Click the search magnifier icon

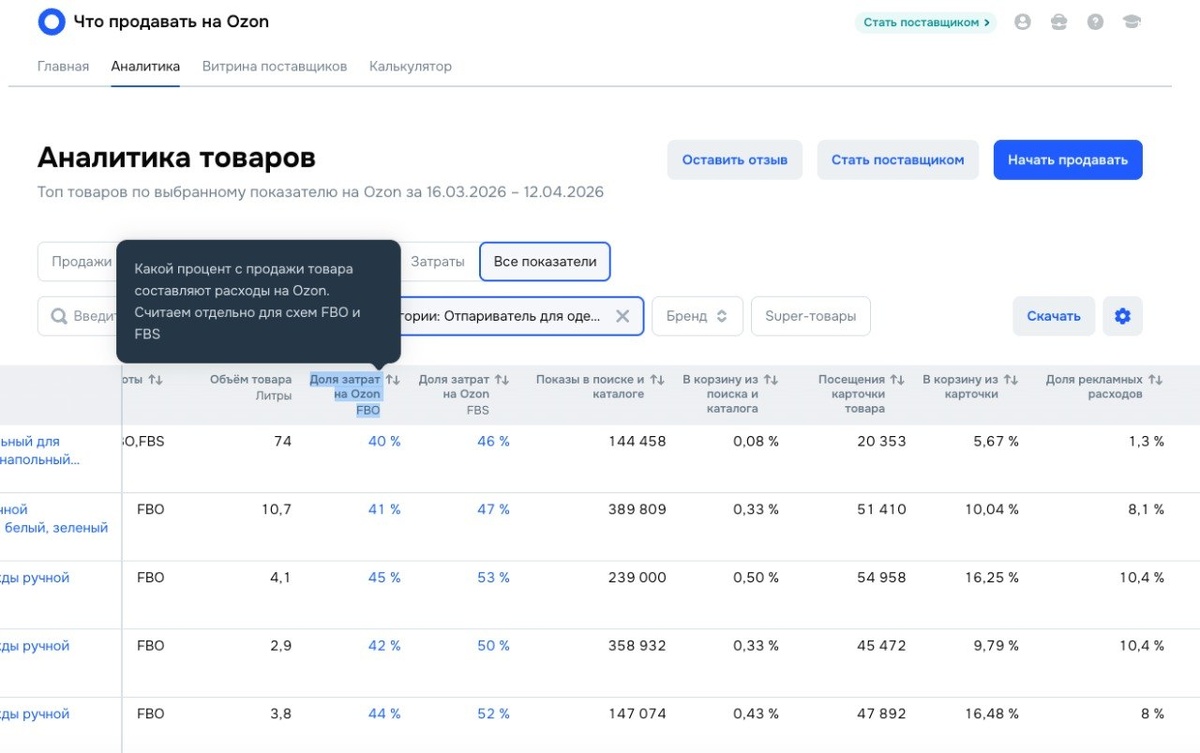(59, 316)
